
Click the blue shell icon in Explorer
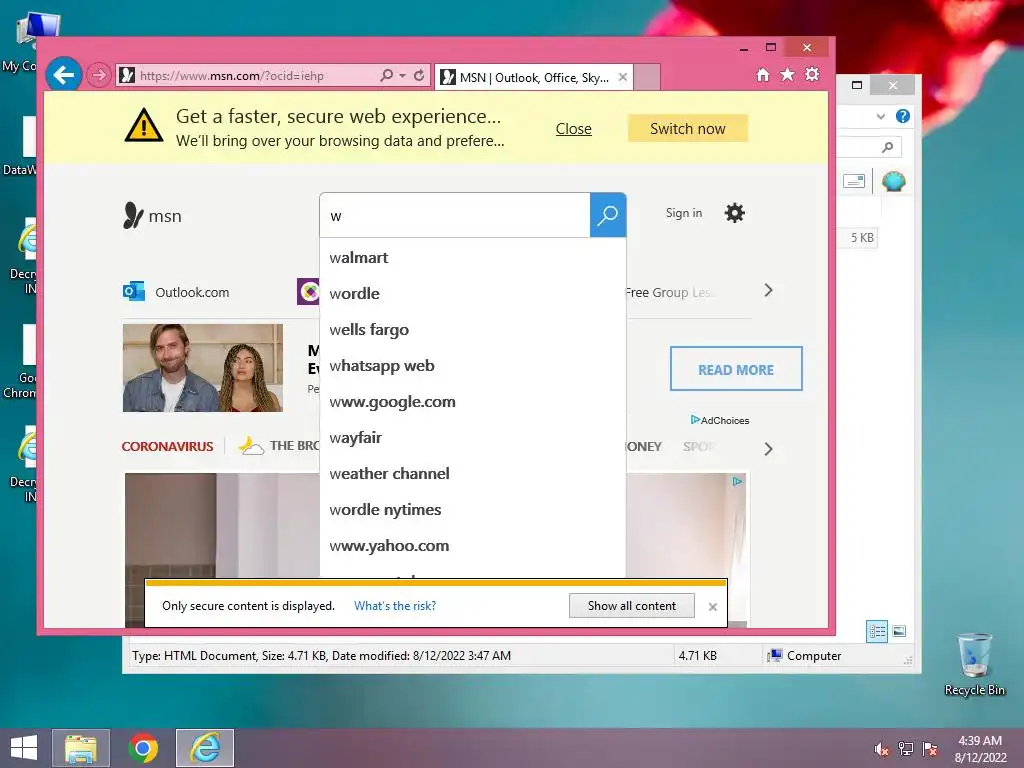point(893,181)
